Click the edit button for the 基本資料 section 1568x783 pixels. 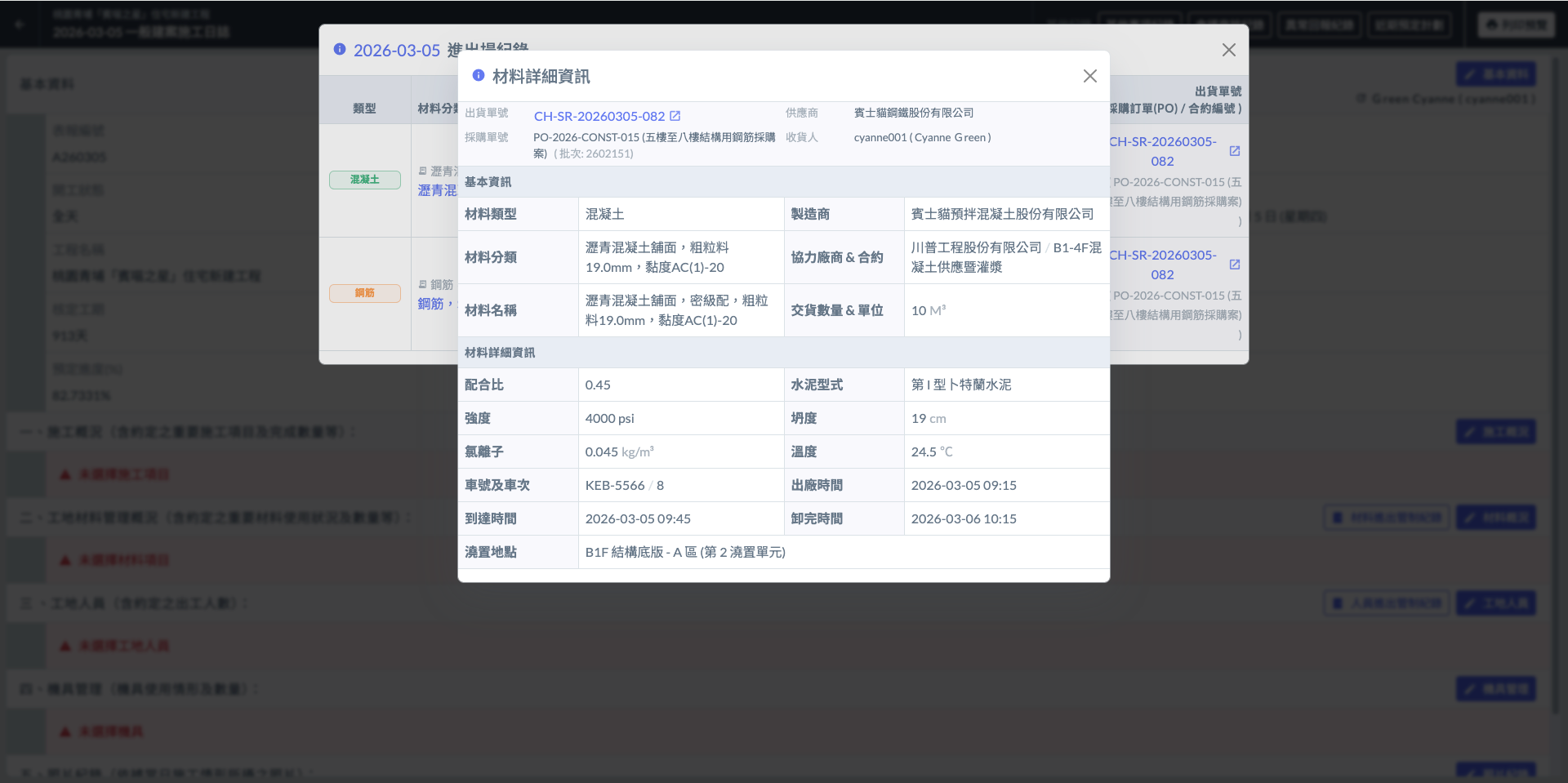click(x=1495, y=74)
